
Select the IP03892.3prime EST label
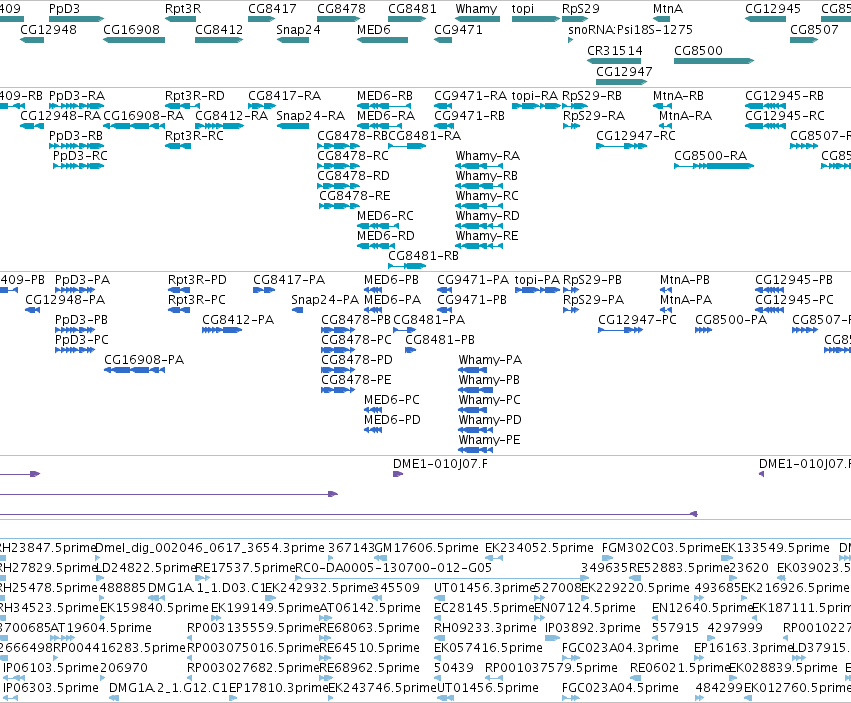[593, 628]
